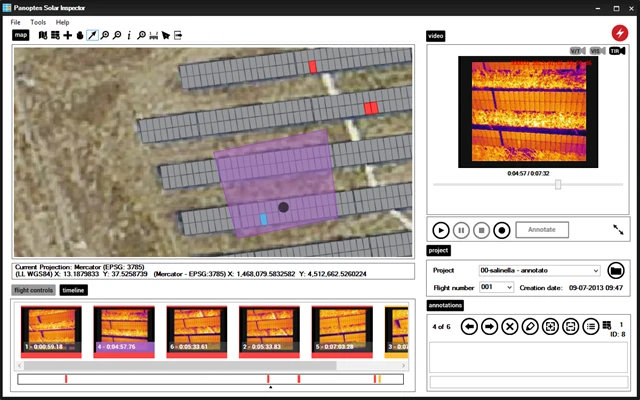Go to next annotation with right arrow
Screen dimensions: 640x400
pos(490,326)
